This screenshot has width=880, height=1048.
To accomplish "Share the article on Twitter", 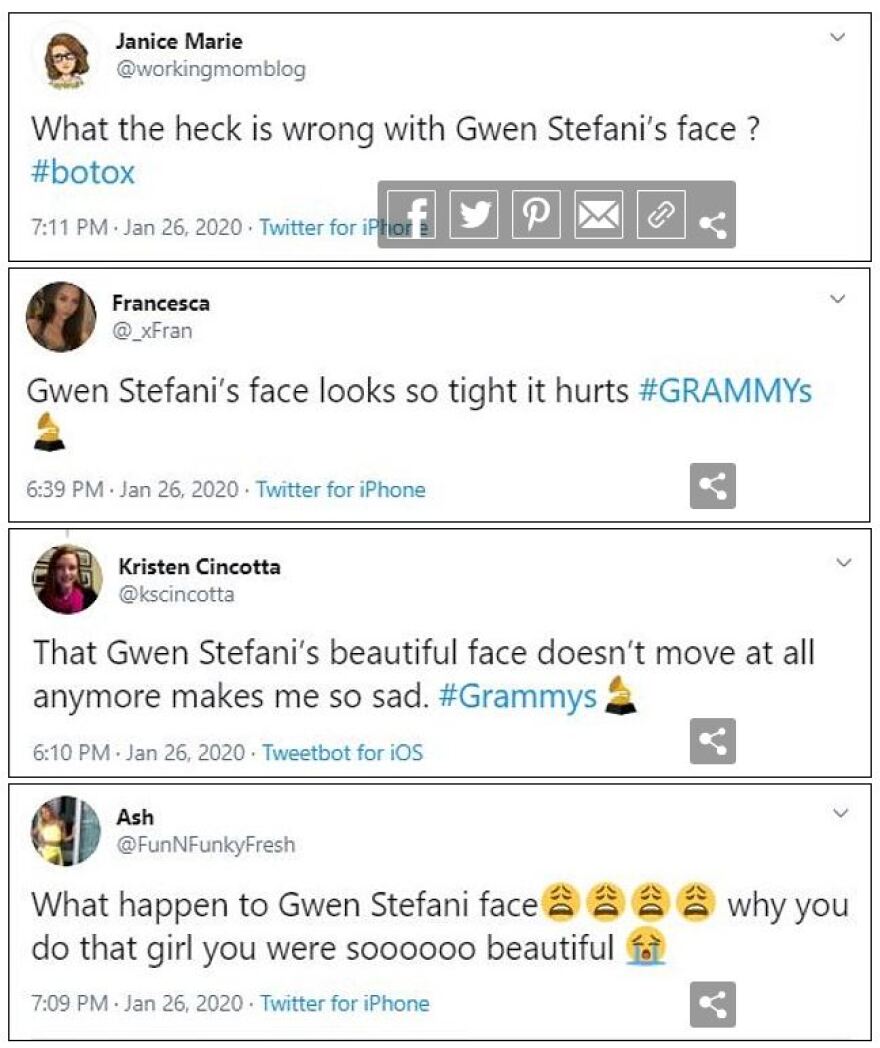I will [x=474, y=215].
